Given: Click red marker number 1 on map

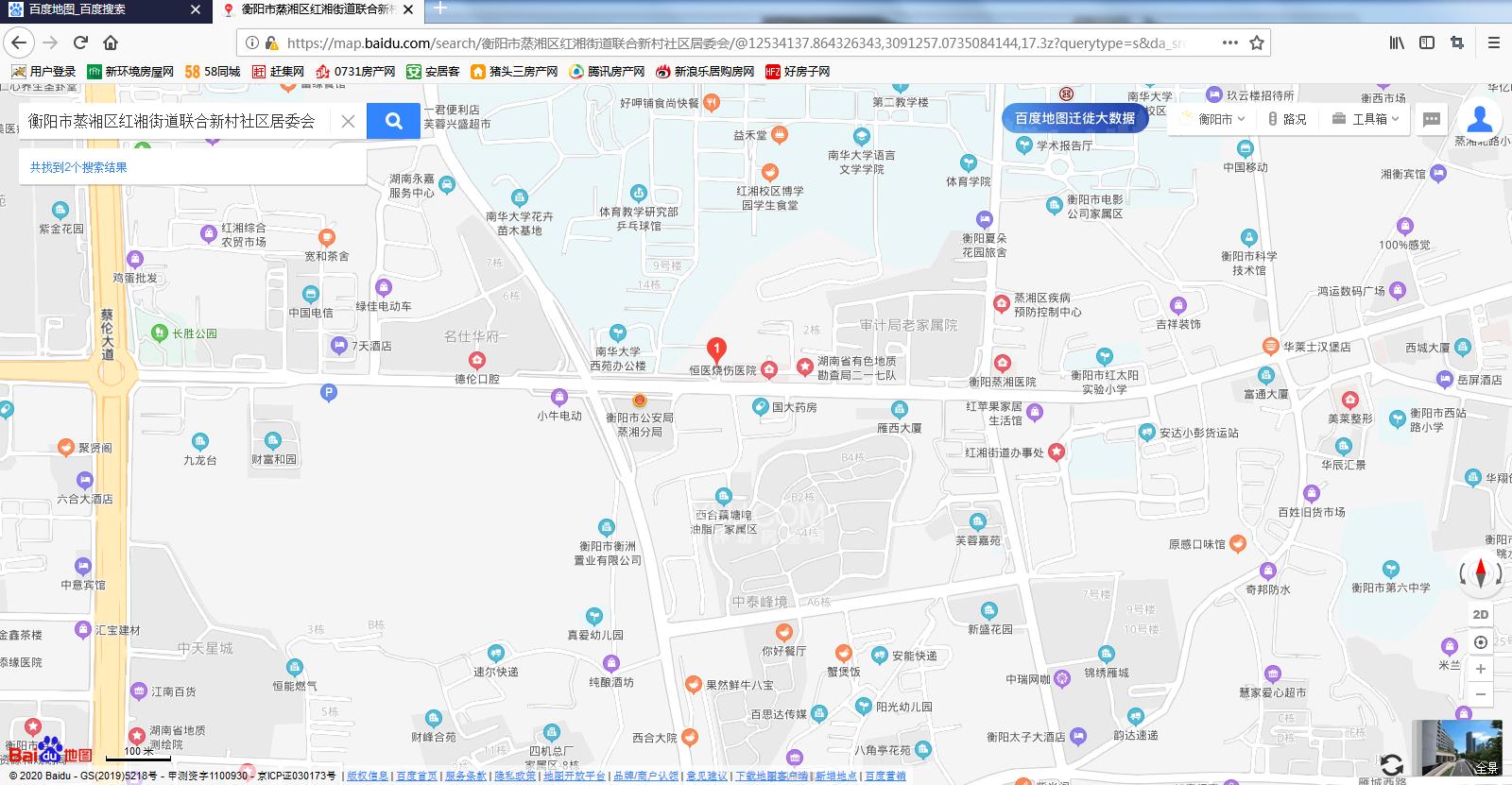Looking at the screenshot, I should click(x=717, y=351).
